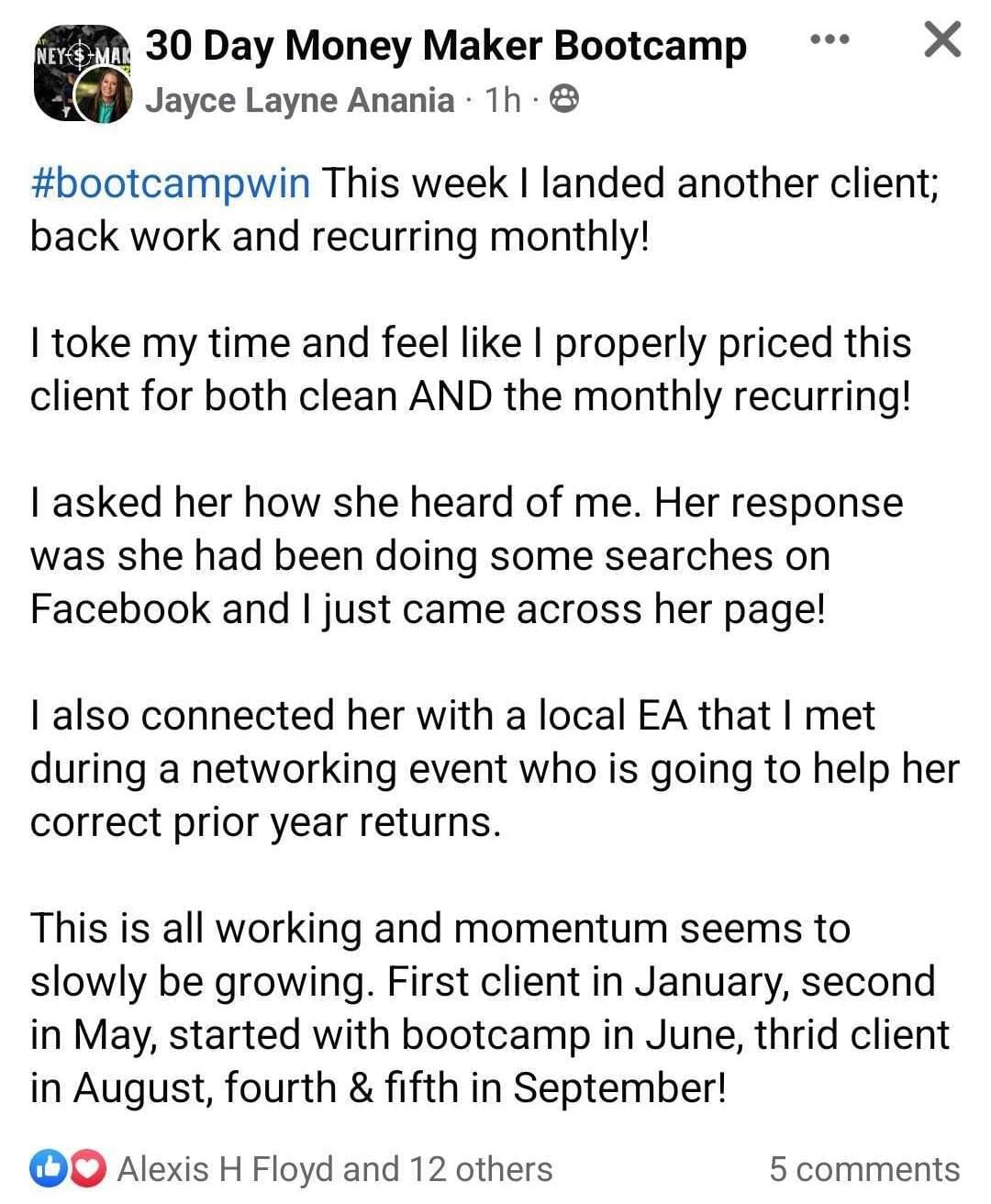Open the #bootcampwin hashtag
Image resolution: width=991 pixels, height=1204 pixels.
point(171,184)
